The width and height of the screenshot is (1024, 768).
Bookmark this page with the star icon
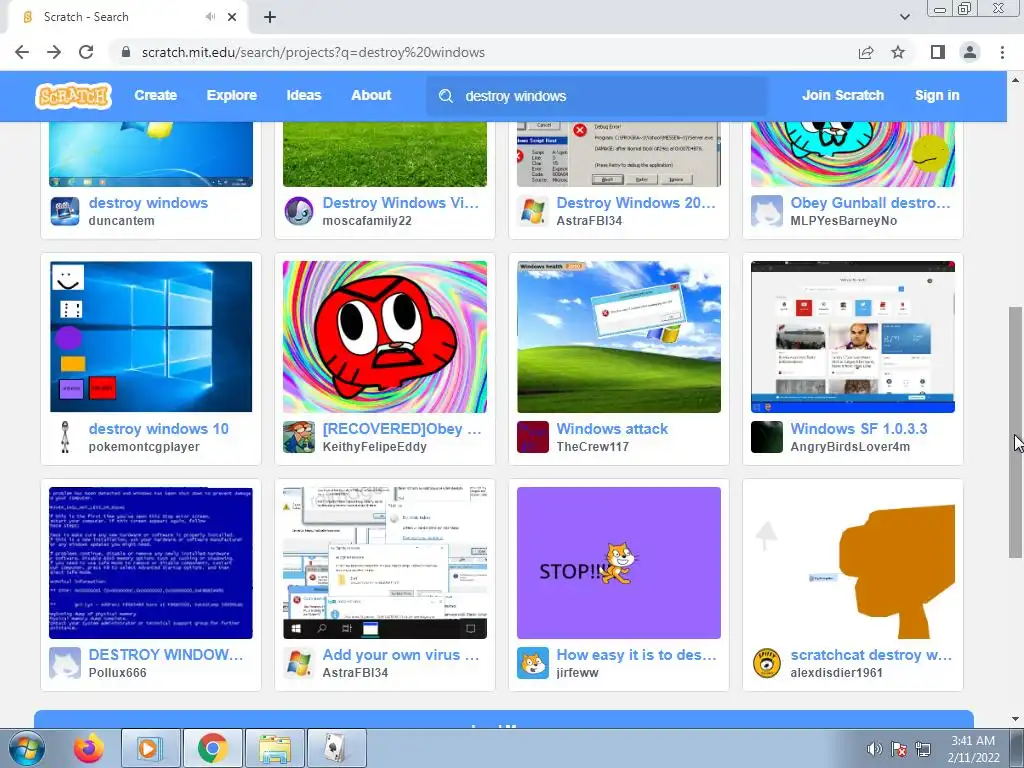[898, 52]
